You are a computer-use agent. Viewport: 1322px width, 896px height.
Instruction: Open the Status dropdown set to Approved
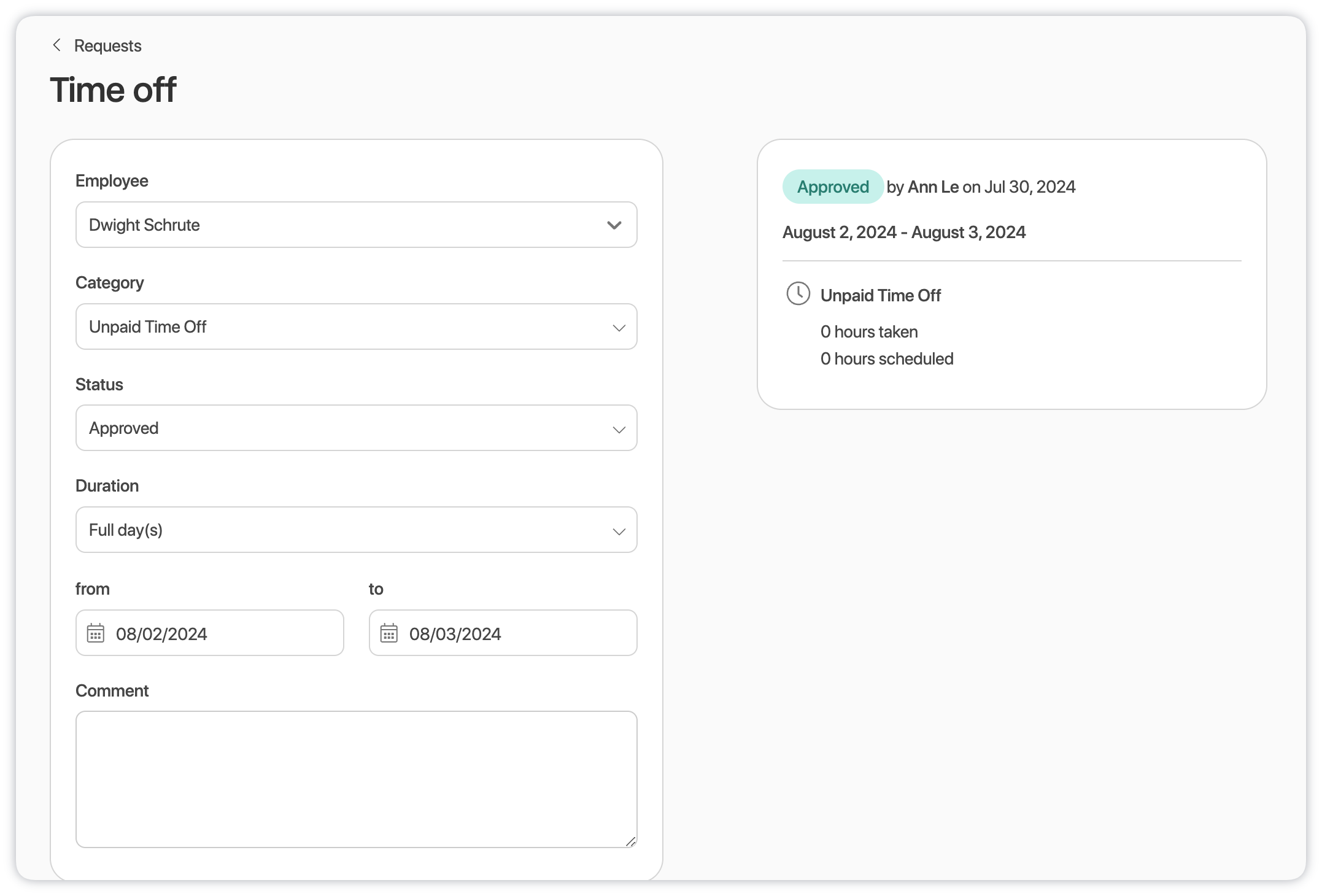pos(344,428)
